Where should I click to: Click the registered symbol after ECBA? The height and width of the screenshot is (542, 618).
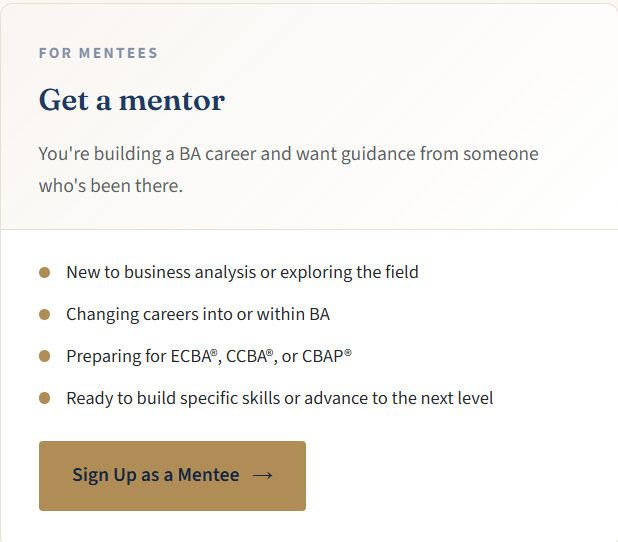point(214,352)
